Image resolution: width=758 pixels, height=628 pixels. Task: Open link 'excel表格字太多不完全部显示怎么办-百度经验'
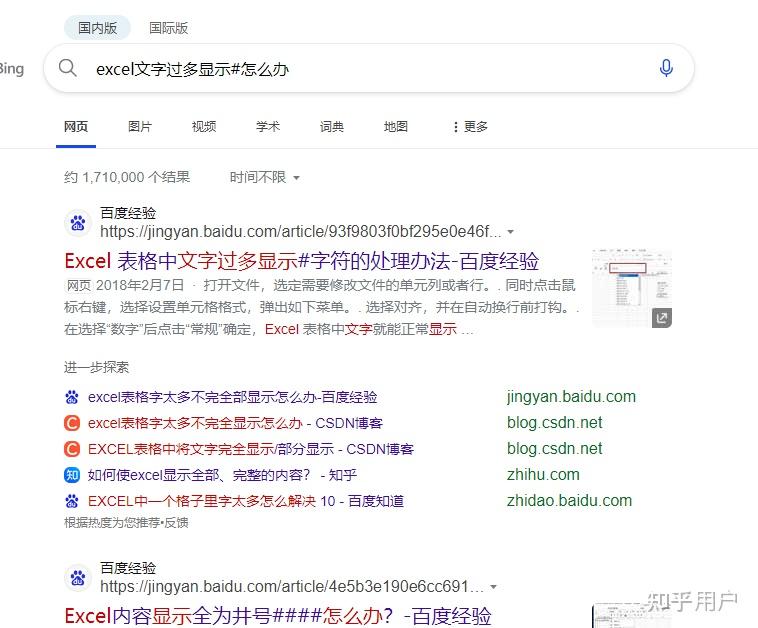coord(233,397)
